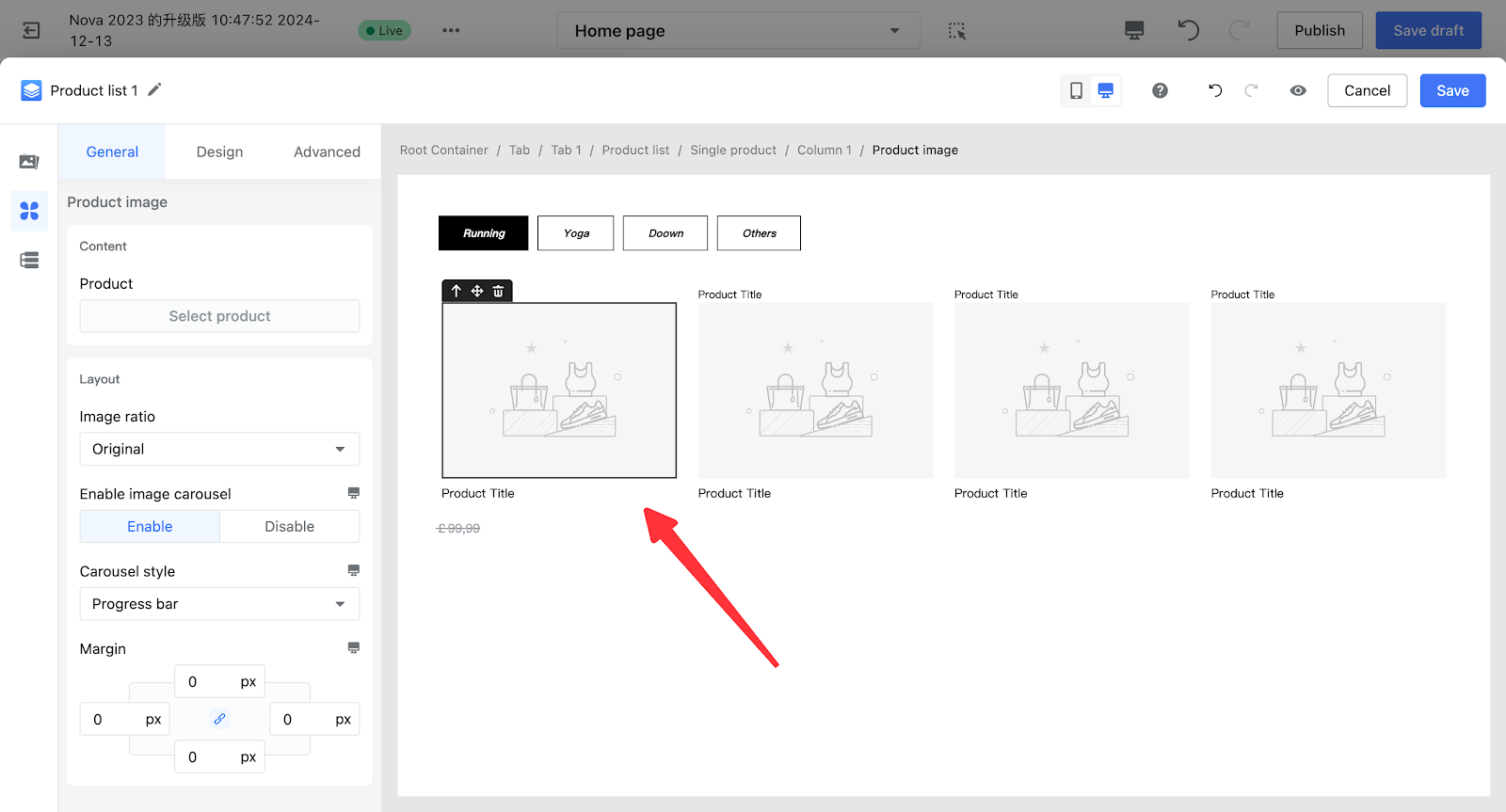Screen dimensions: 1506x812
Task: Click the help question mark icon
Action: click(x=1160, y=90)
